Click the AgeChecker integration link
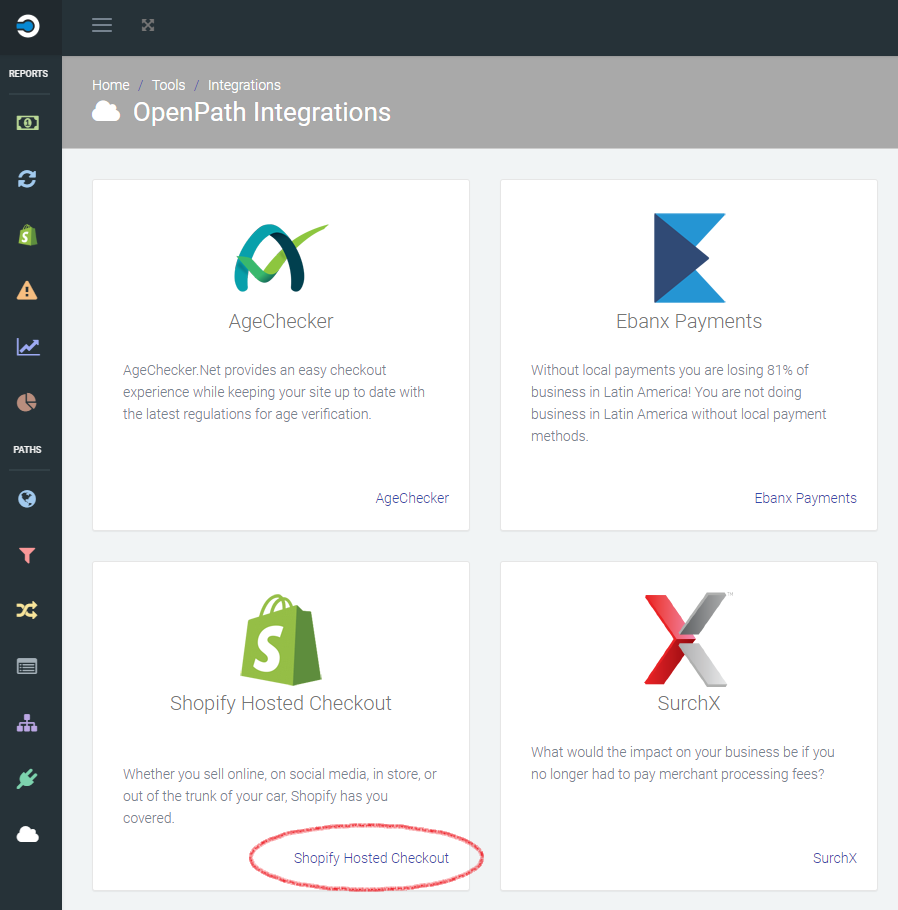The image size is (898, 910). [x=412, y=497]
